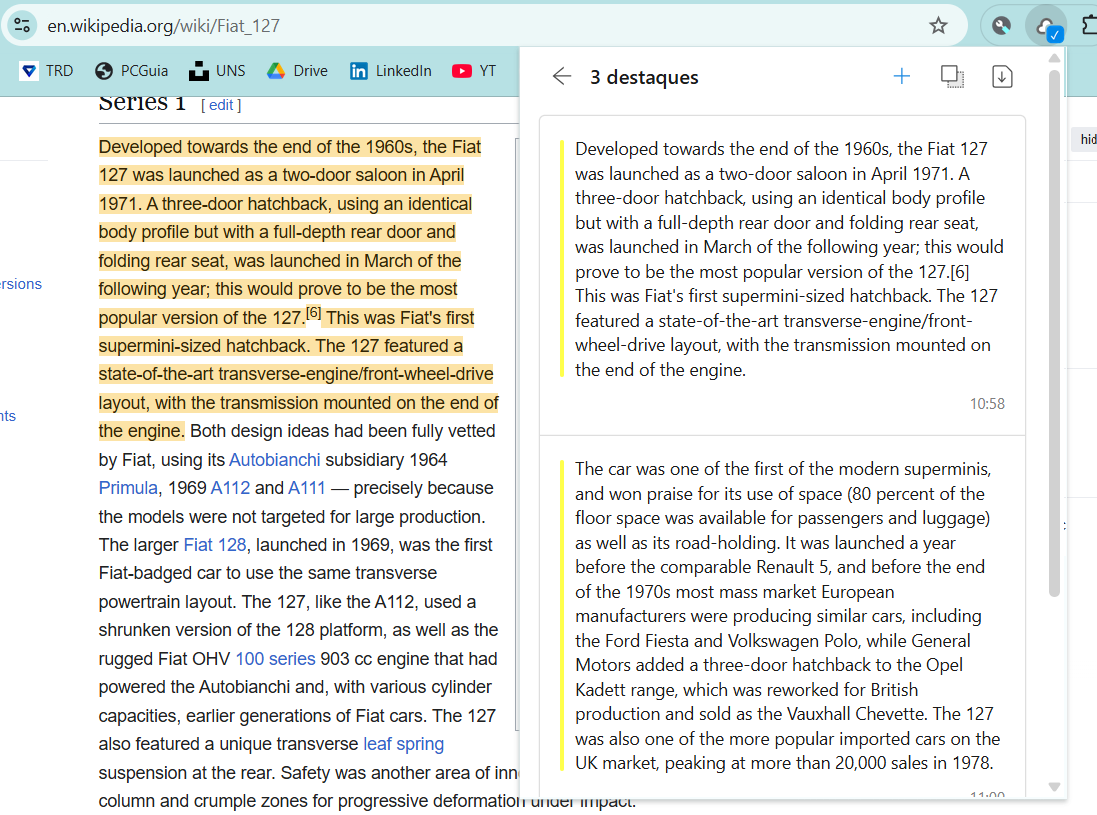The height and width of the screenshot is (815, 1097).
Task: Open the Drive bookmark
Action: point(298,71)
